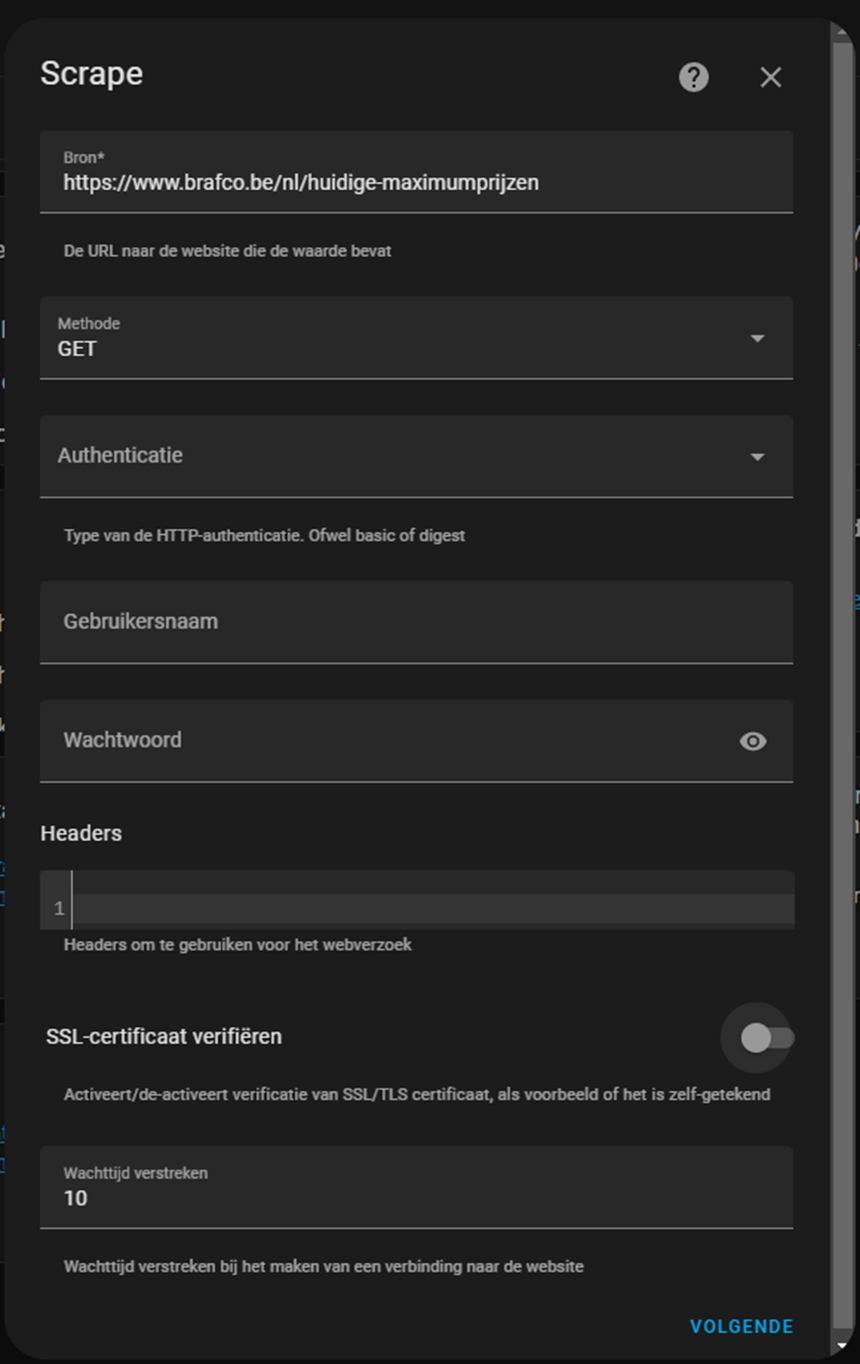Click the Authenticatie dropdown chevron icon
The image size is (860, 1364).
758,455
